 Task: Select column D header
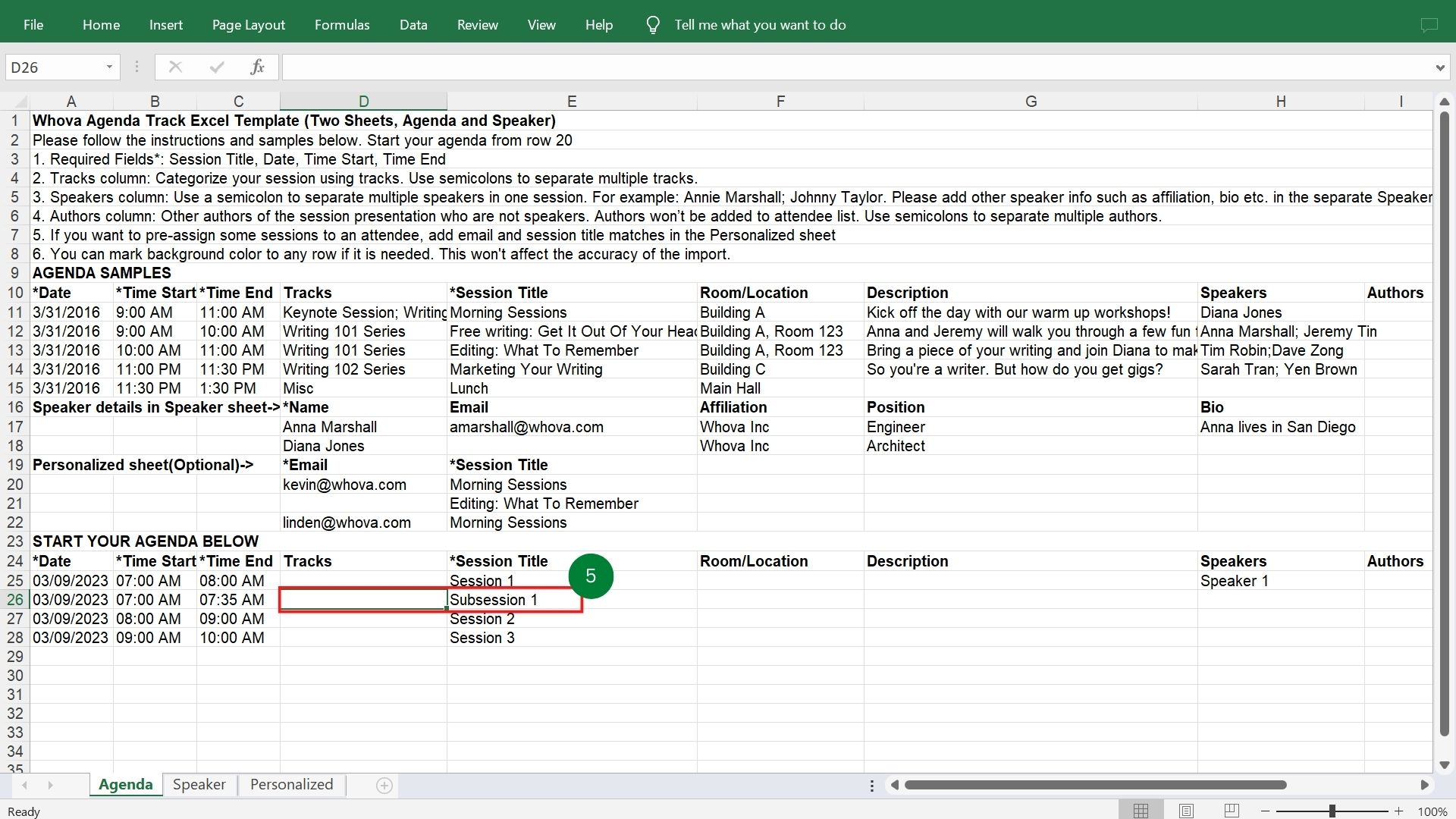click(x=363, y=102)
